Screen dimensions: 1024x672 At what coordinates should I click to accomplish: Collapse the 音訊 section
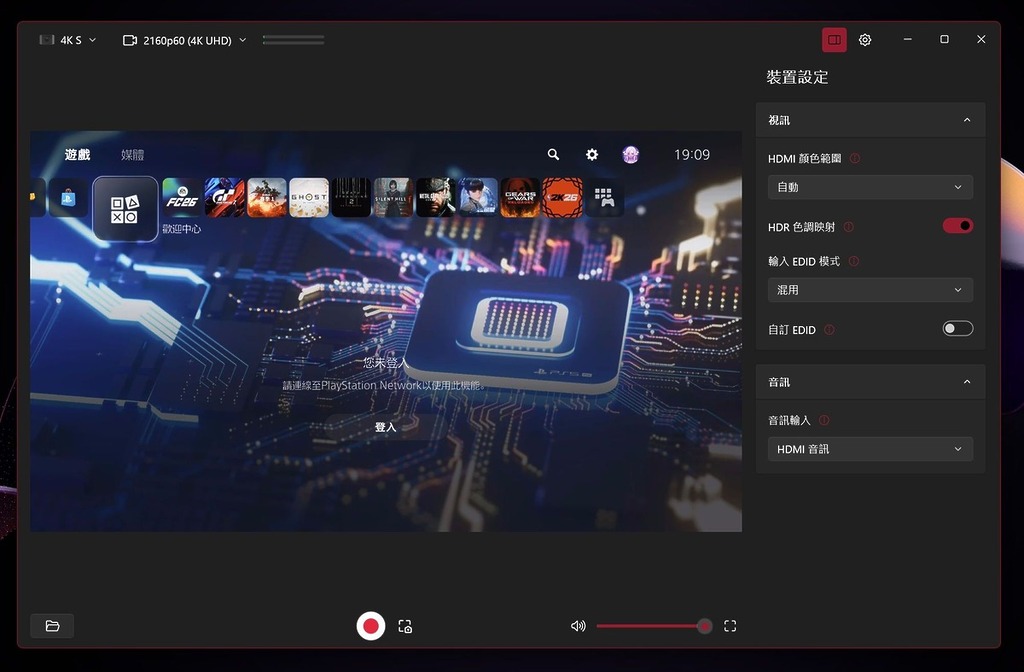[x=966, y=382]
